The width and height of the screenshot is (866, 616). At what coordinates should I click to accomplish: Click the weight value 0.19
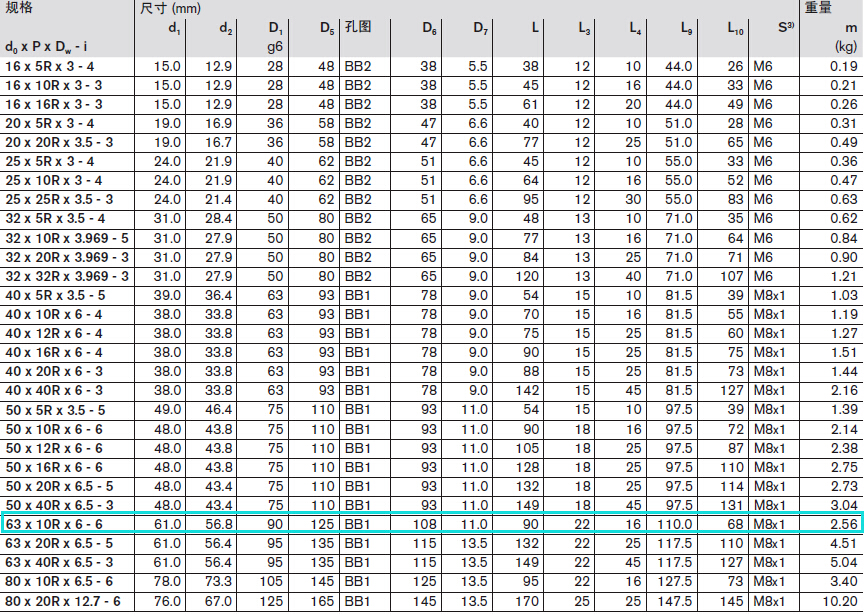click(842, 66)
